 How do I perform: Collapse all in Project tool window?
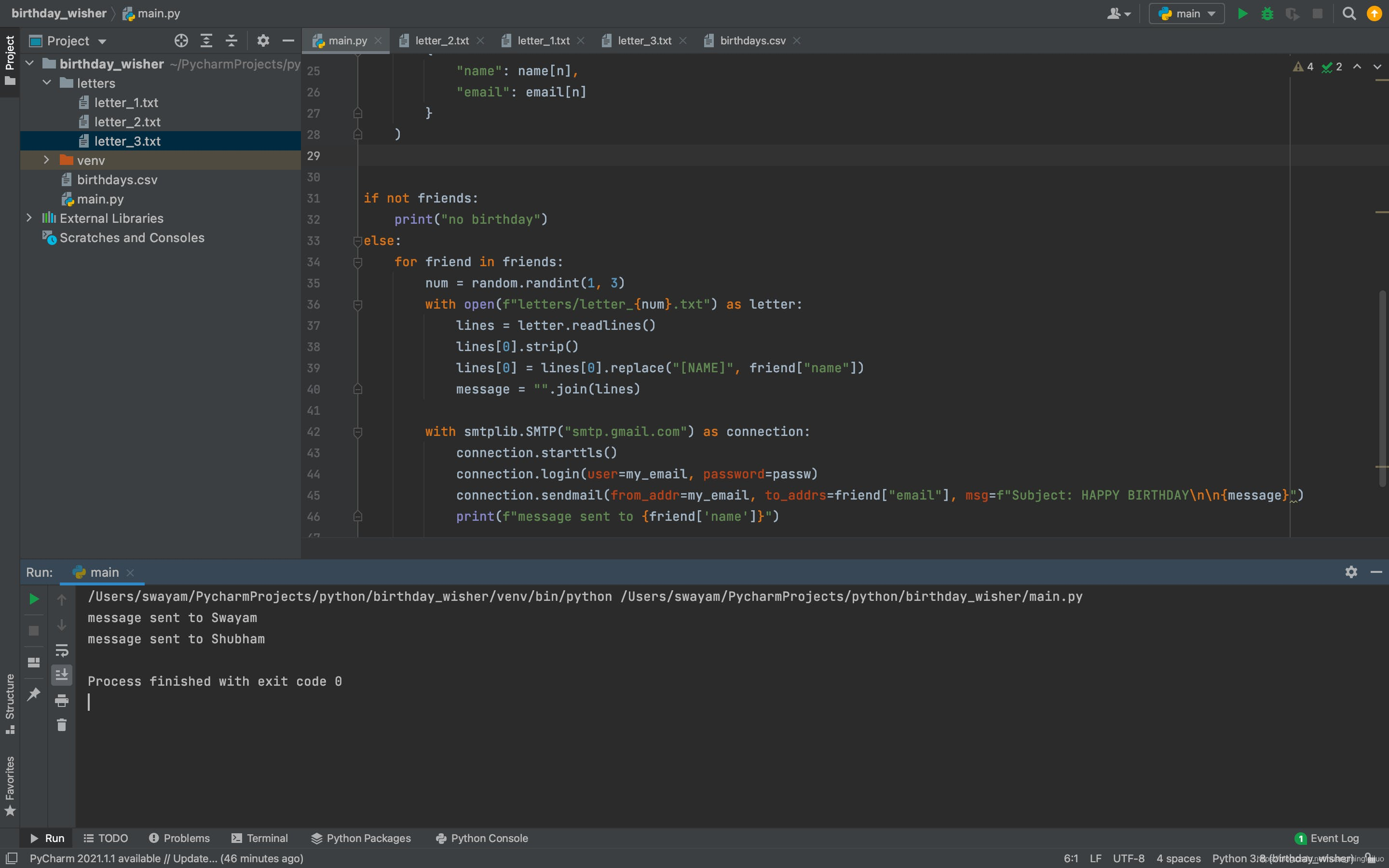click(x=231, y=41)
